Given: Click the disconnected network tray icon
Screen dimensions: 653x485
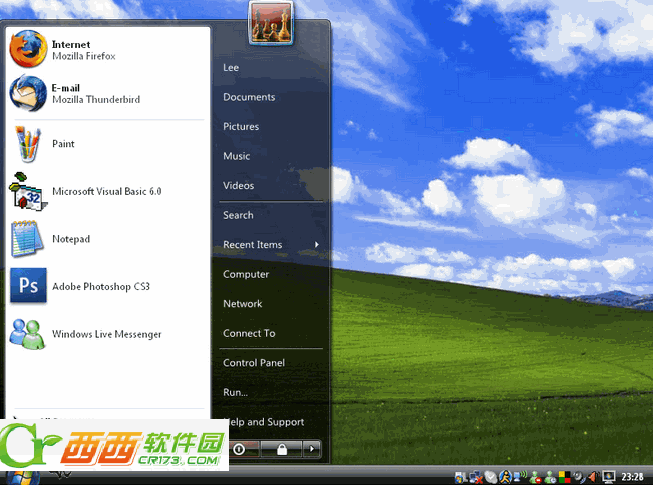Looking at the screenshot, I should (476, 477).
